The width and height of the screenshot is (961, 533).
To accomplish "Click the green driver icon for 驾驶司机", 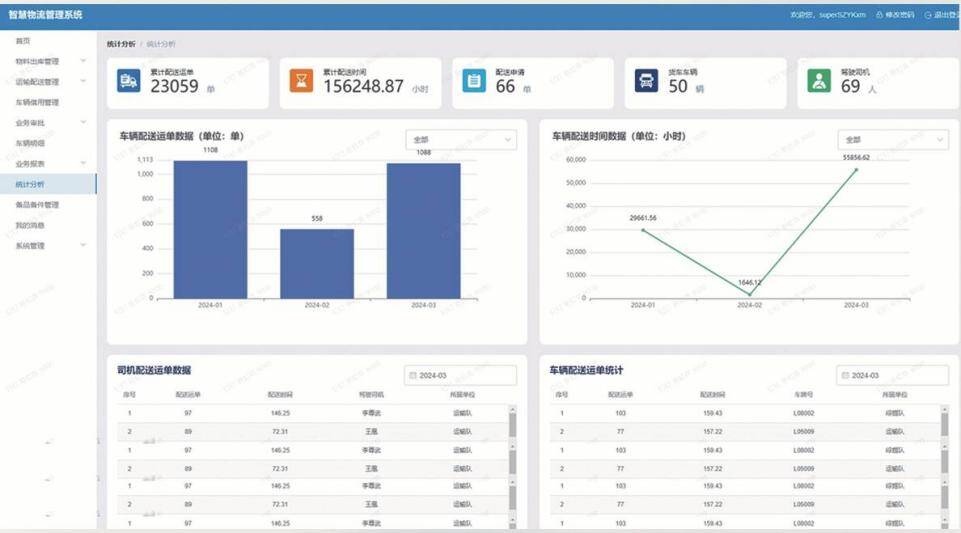I will [819, 82].
